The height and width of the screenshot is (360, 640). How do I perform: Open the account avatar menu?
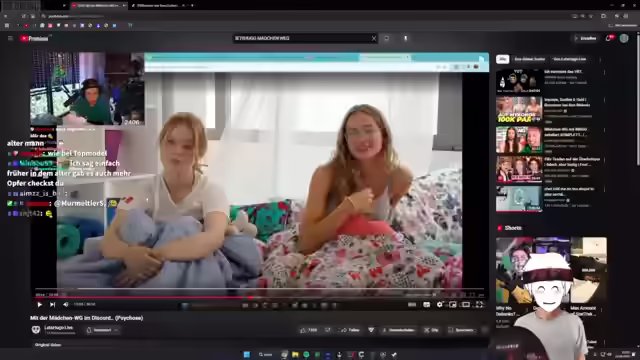[x=624, y=38]
